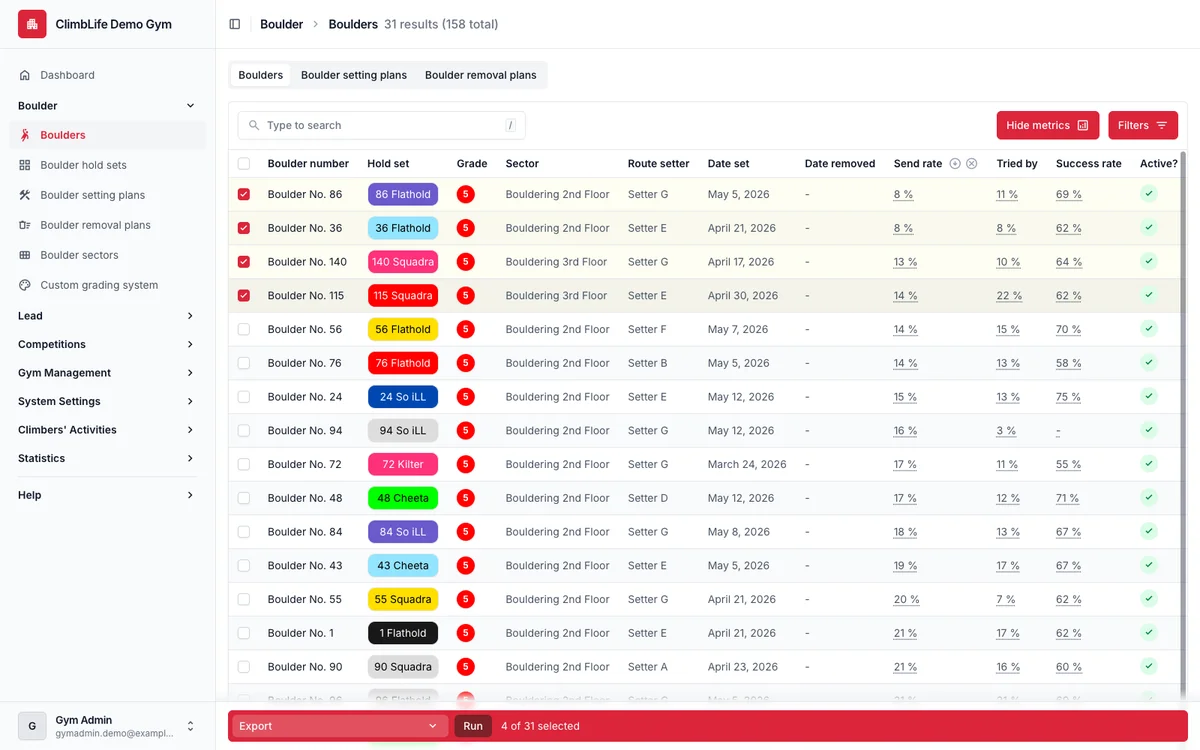Tick the select-all header checkbox
This screenshot has width=1200, height=750.
click(x=244, y=163)
